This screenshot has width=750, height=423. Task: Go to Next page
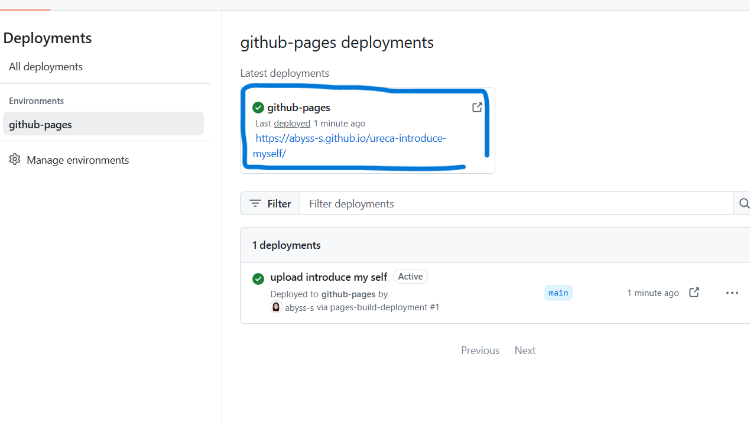[525, 350]
